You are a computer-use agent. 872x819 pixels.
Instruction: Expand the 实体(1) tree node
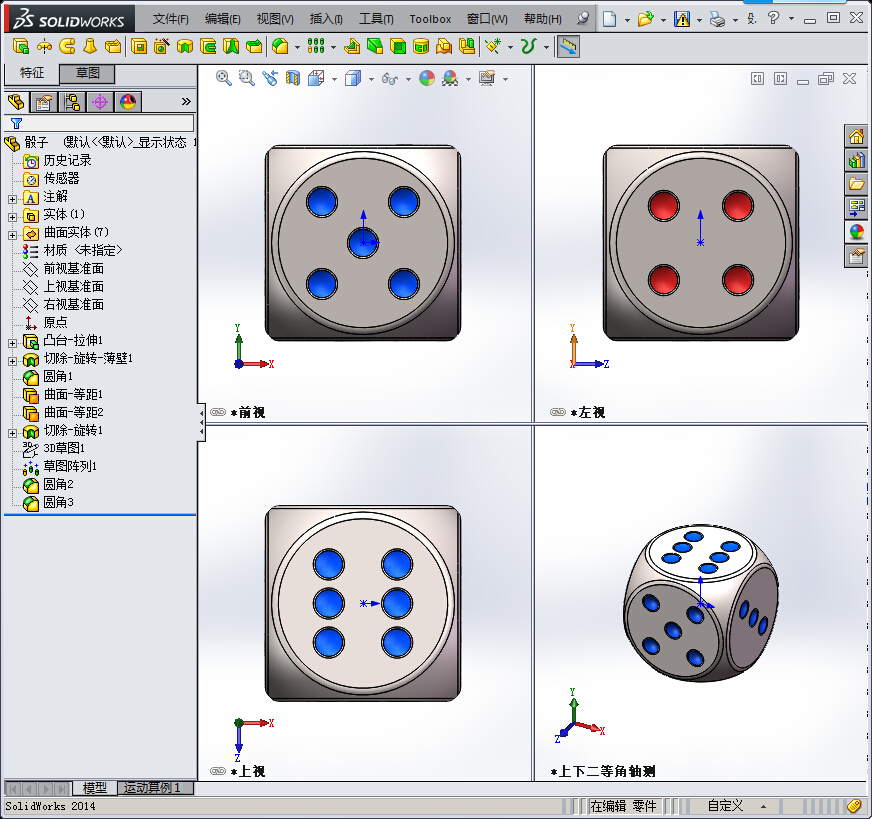pyautogui.click(x=12, y=217)
